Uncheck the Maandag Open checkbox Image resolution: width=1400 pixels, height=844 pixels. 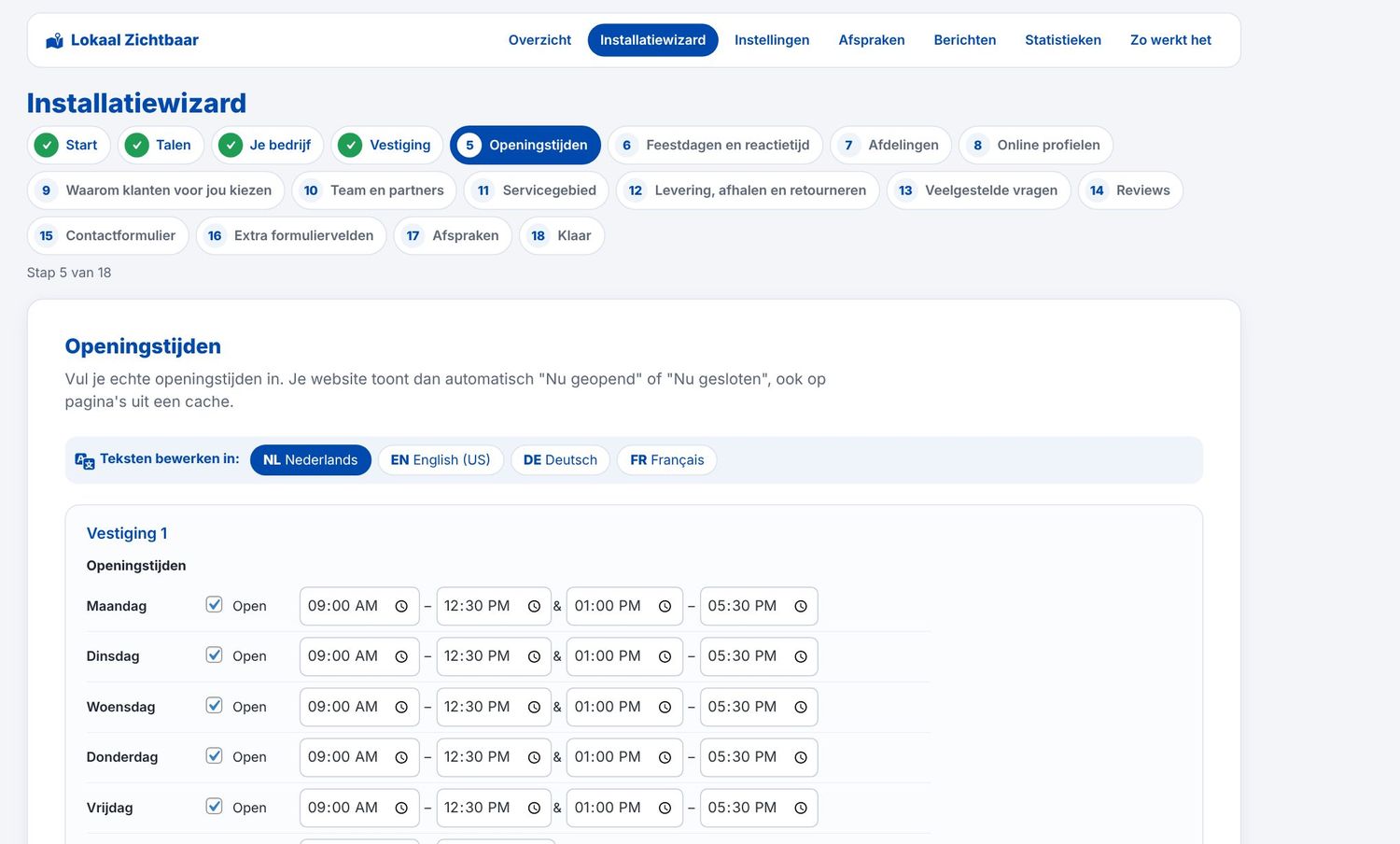click(x=215, y=605)
